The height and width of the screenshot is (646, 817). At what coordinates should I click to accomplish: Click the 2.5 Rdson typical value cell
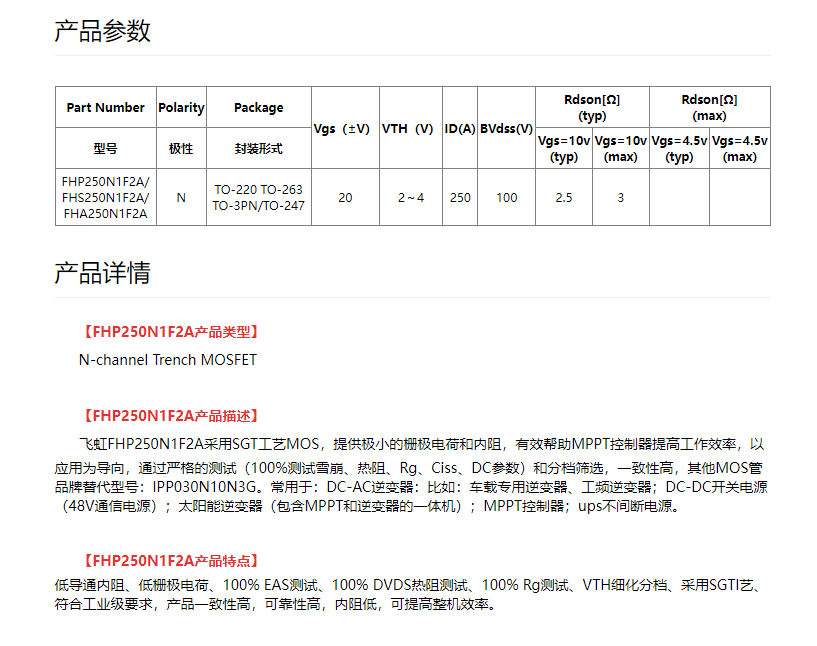tap(564, 197)
